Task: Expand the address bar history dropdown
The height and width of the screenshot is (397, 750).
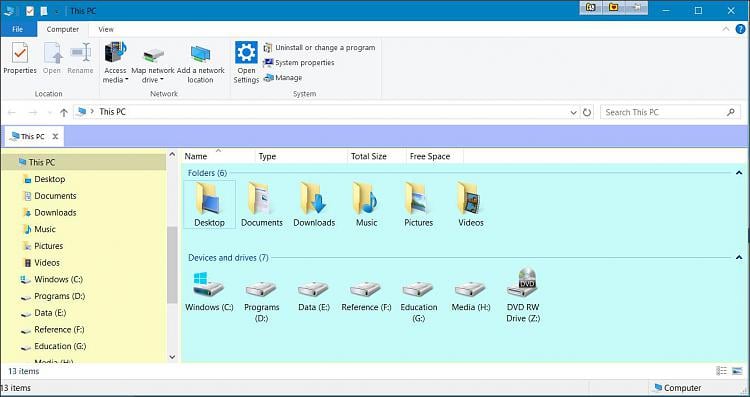Action: [573, 112]
